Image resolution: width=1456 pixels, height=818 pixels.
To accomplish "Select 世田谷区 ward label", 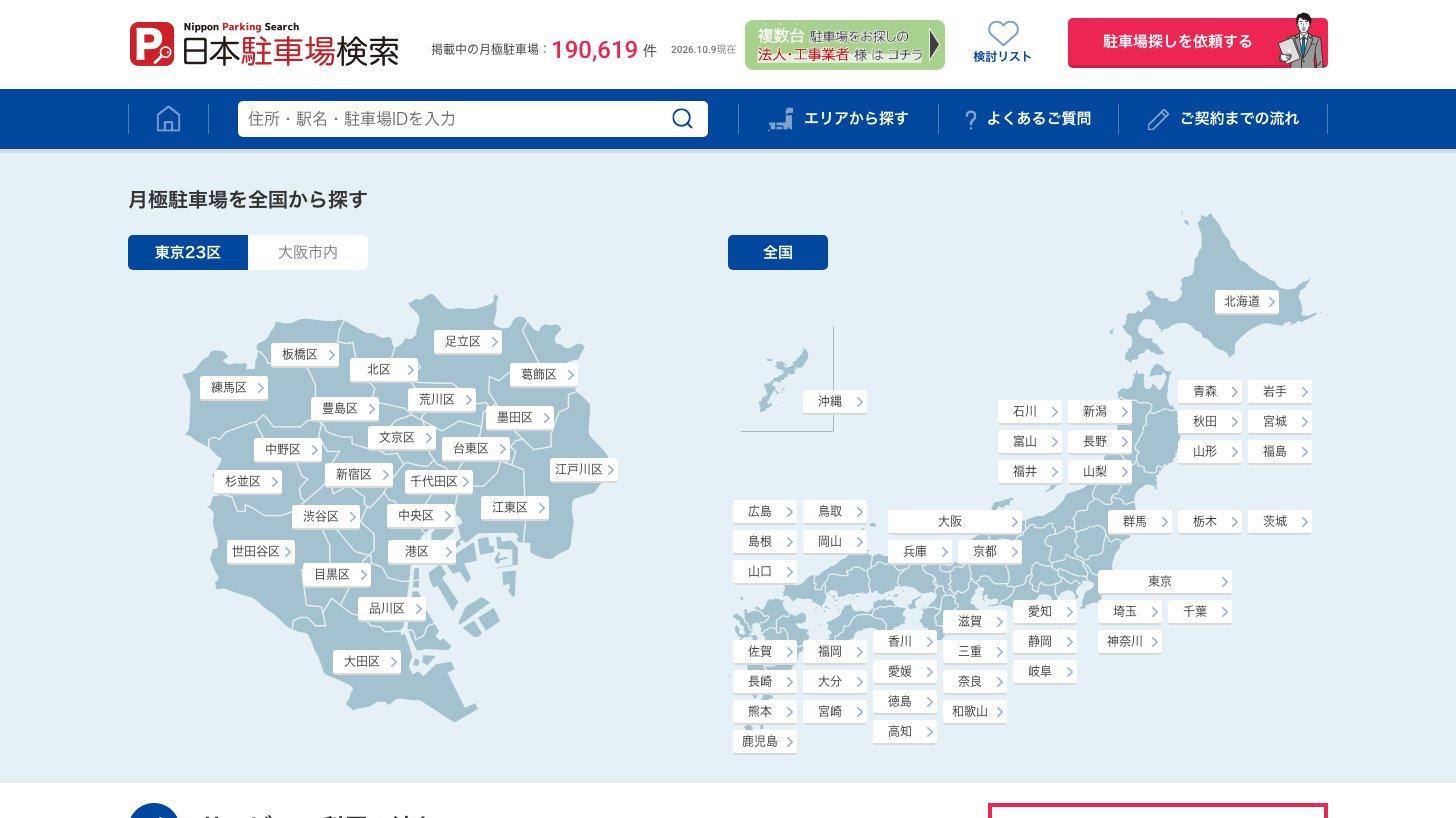I will pyautogui.click(x=260, y=551).
